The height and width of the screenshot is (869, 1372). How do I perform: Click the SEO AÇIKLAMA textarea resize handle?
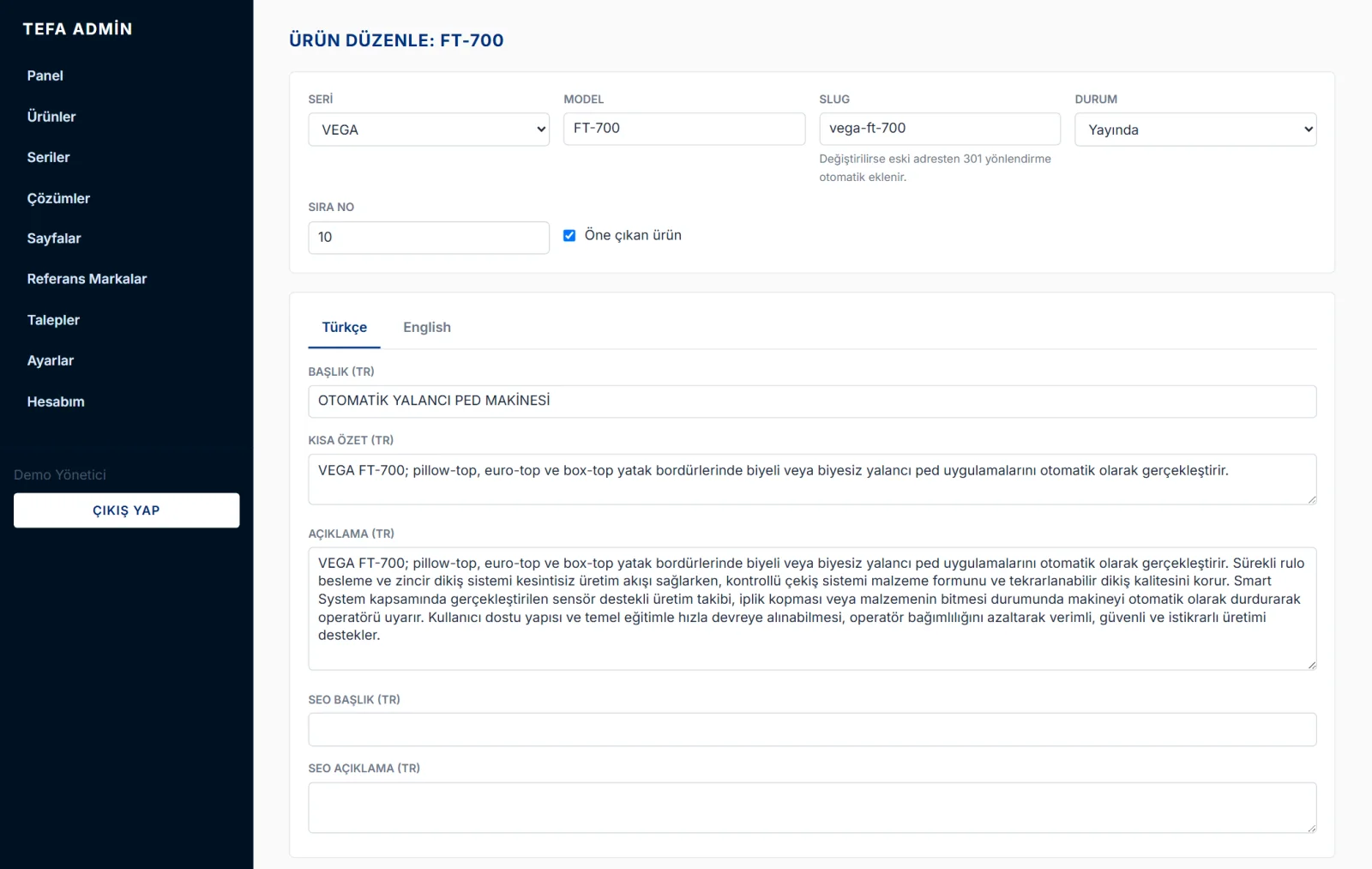[x=1312, y=829]
